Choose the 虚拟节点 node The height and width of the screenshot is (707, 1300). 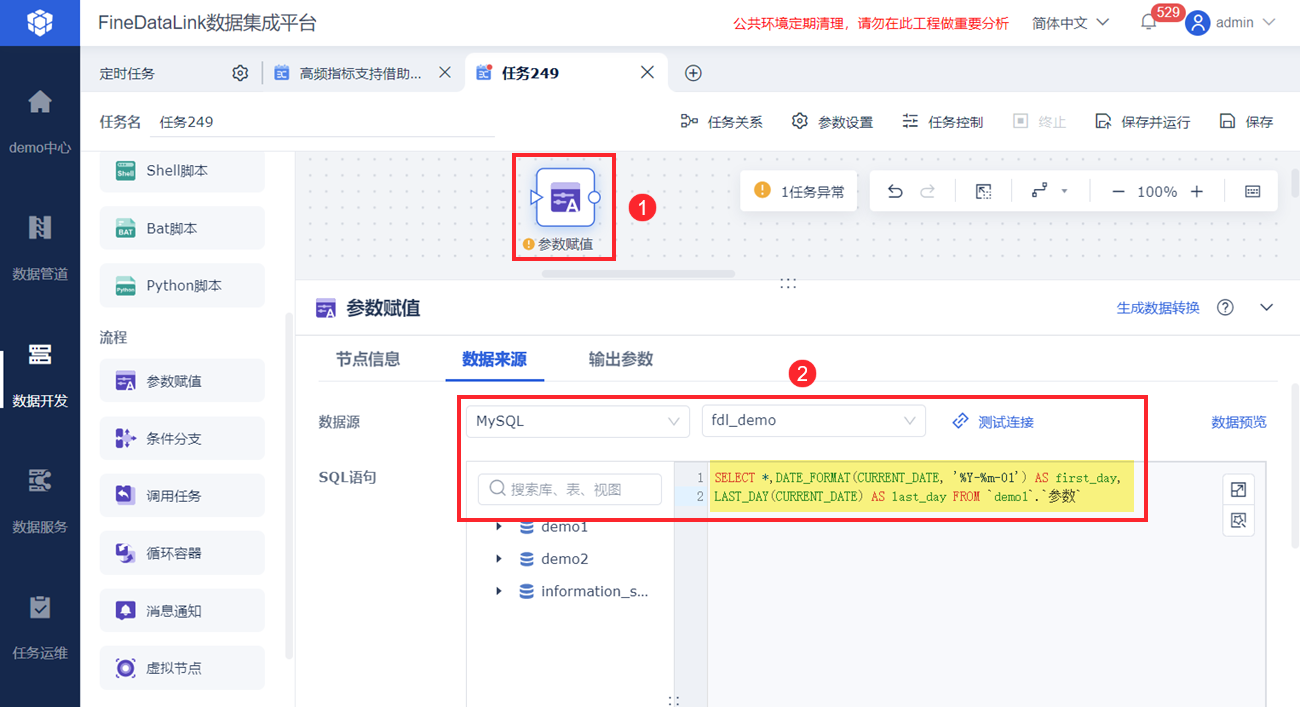[x=182, y=667]
